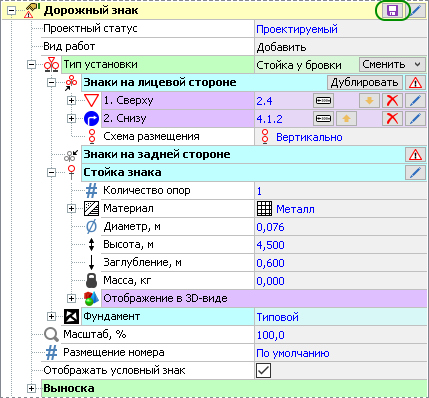Move sign 1. Сверху down with arrow
429x398 pixels.
pos(369,100)
